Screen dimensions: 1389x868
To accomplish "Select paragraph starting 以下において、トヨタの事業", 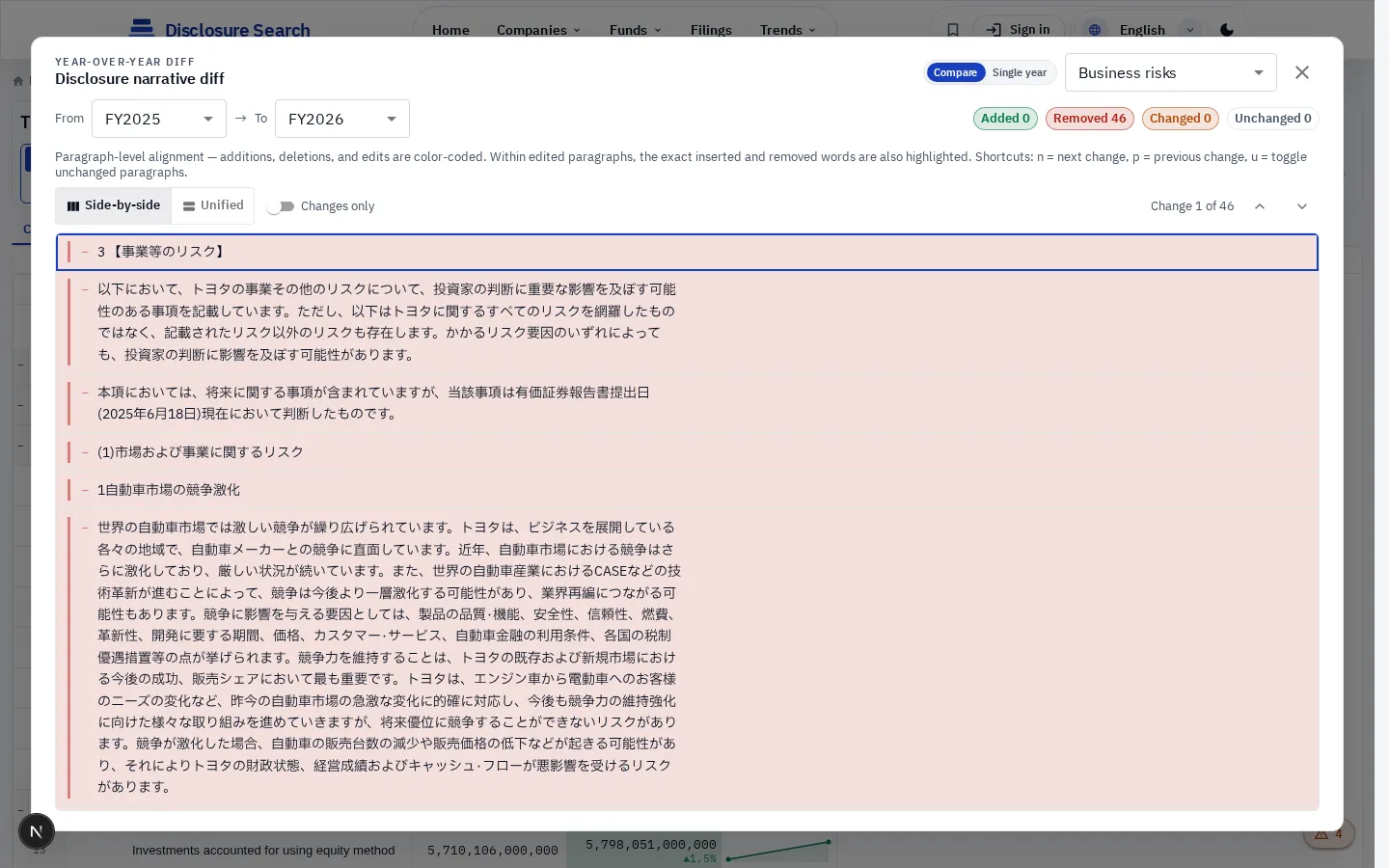I will pos(687,322).
